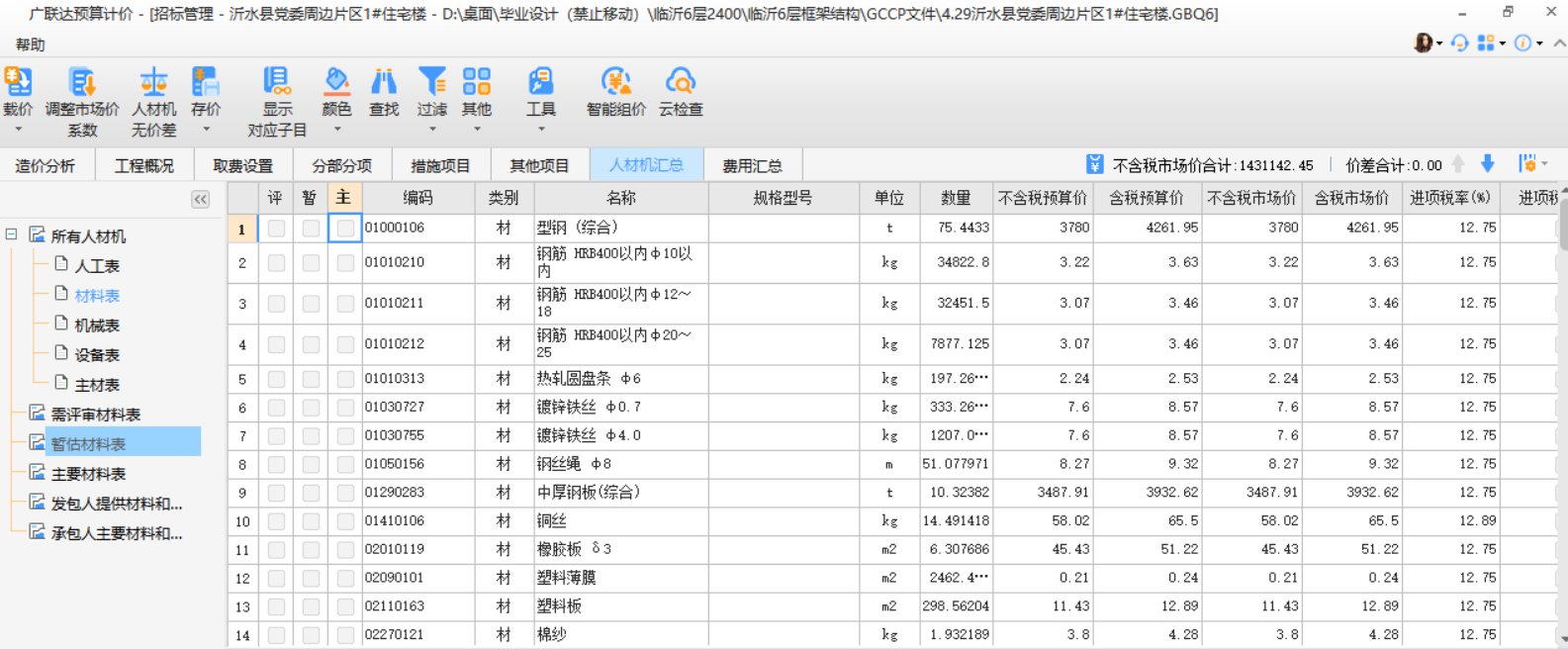Click the 存价 save price icon

[x=206, y=82]
